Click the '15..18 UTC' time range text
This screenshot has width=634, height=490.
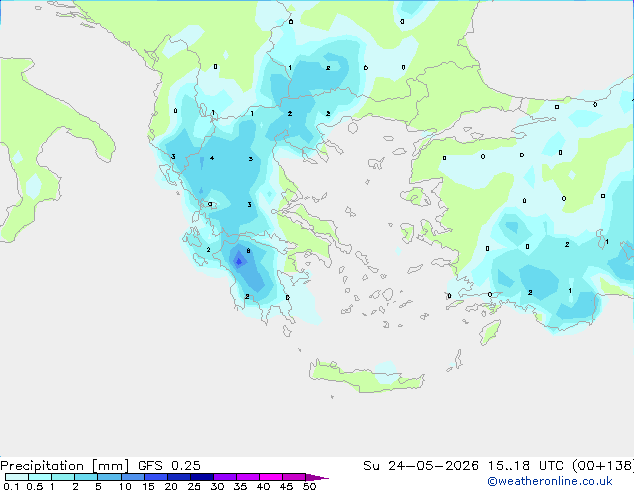click(x=525, y=466)
